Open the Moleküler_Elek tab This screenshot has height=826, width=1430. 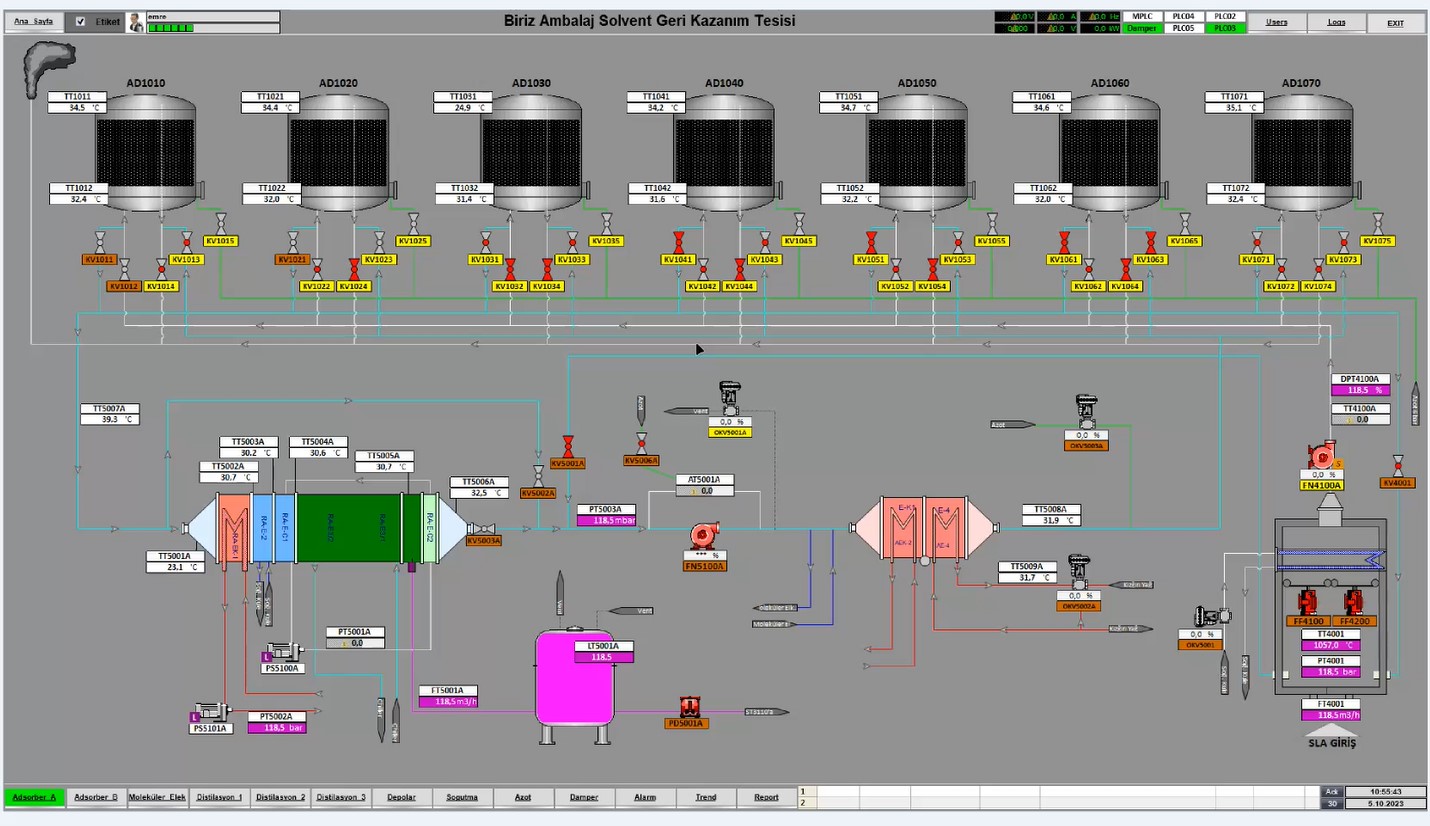(158, 797)
